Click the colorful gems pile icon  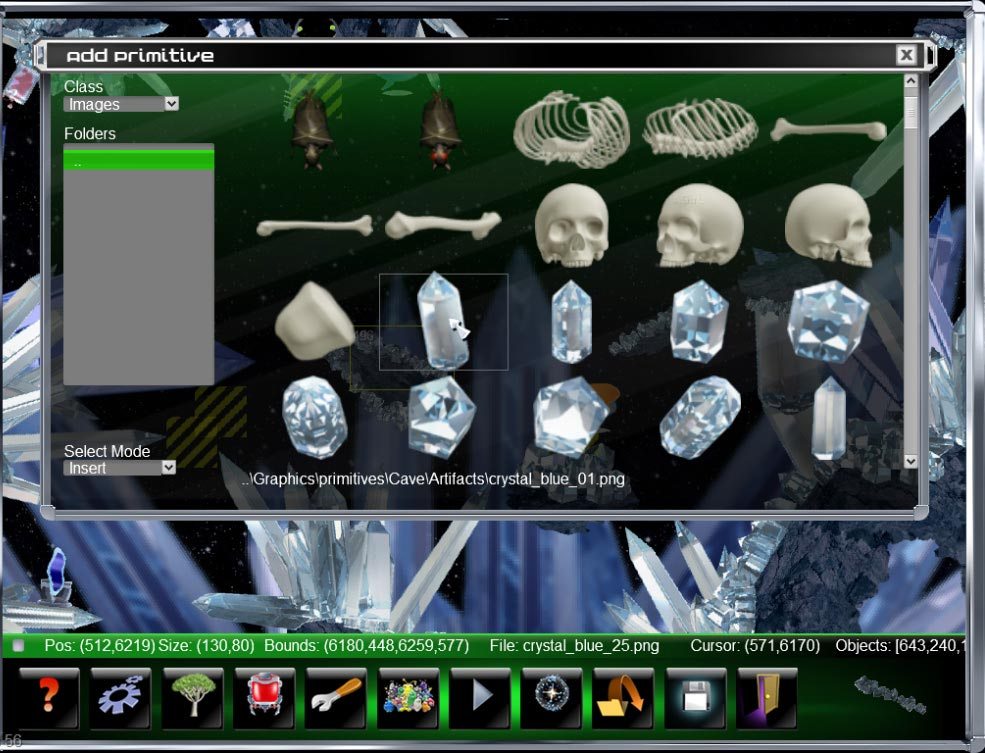coord(408,698)
